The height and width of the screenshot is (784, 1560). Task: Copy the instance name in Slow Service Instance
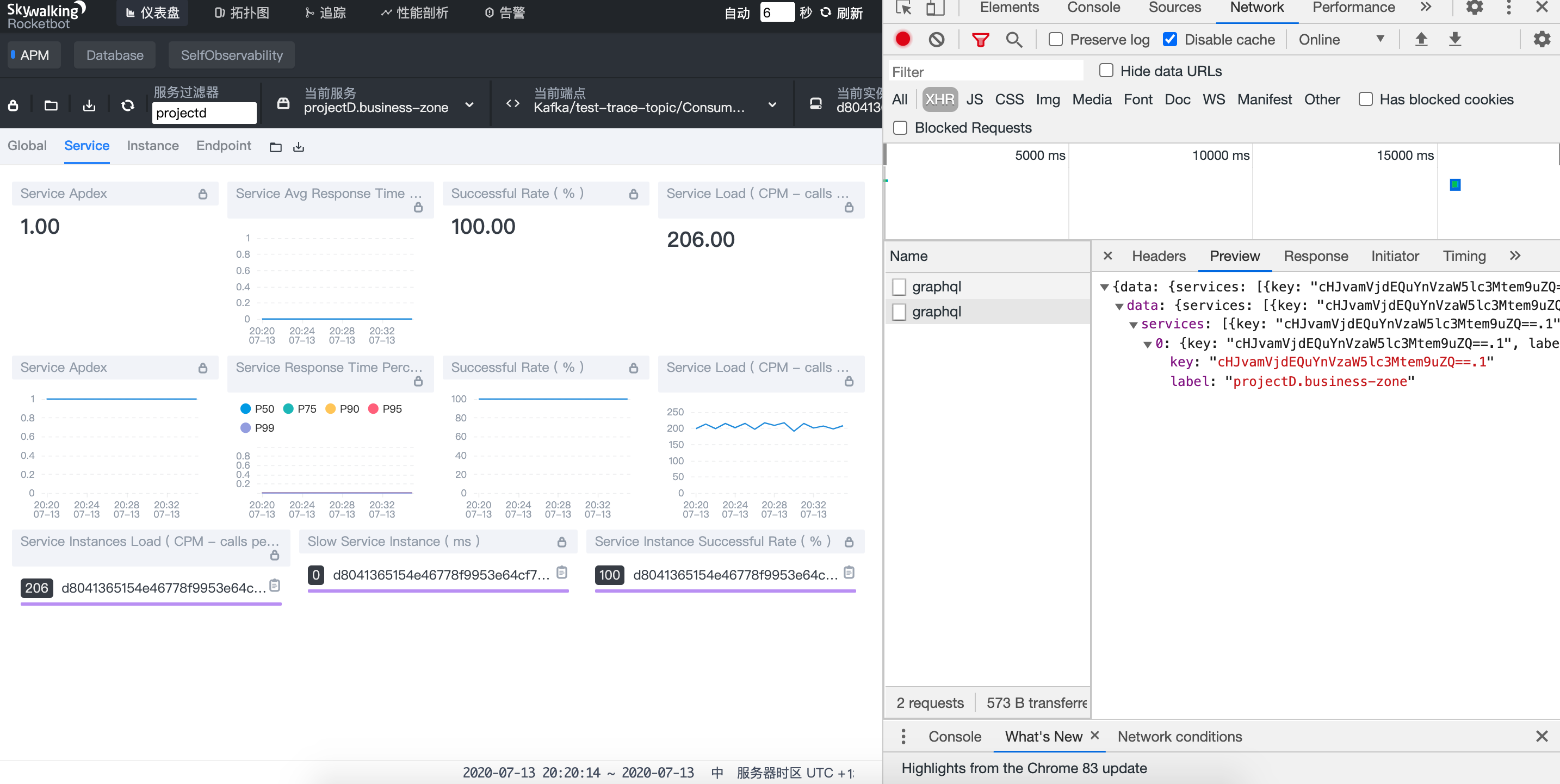click(562, 572)
